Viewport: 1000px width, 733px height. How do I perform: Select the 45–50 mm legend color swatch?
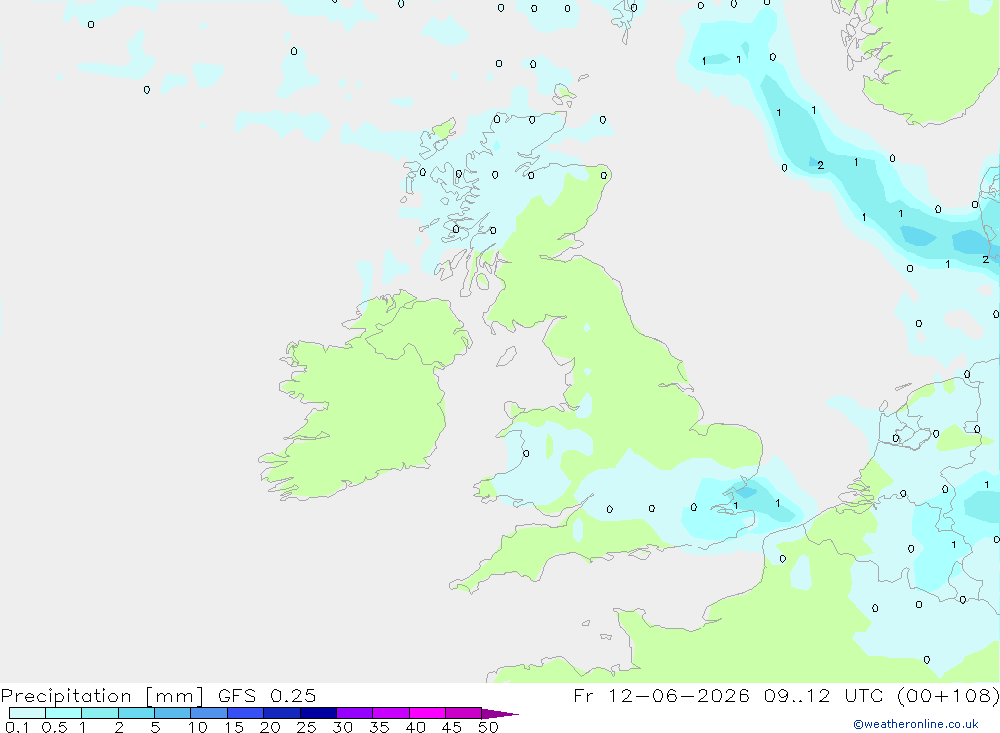464,713
